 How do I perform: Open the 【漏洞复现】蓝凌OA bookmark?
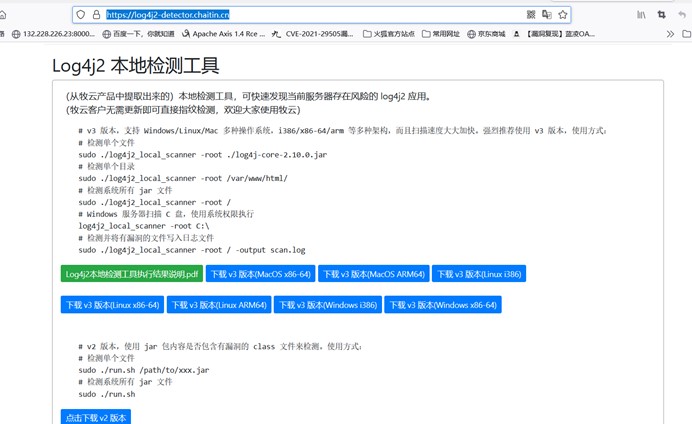(554, 34)
